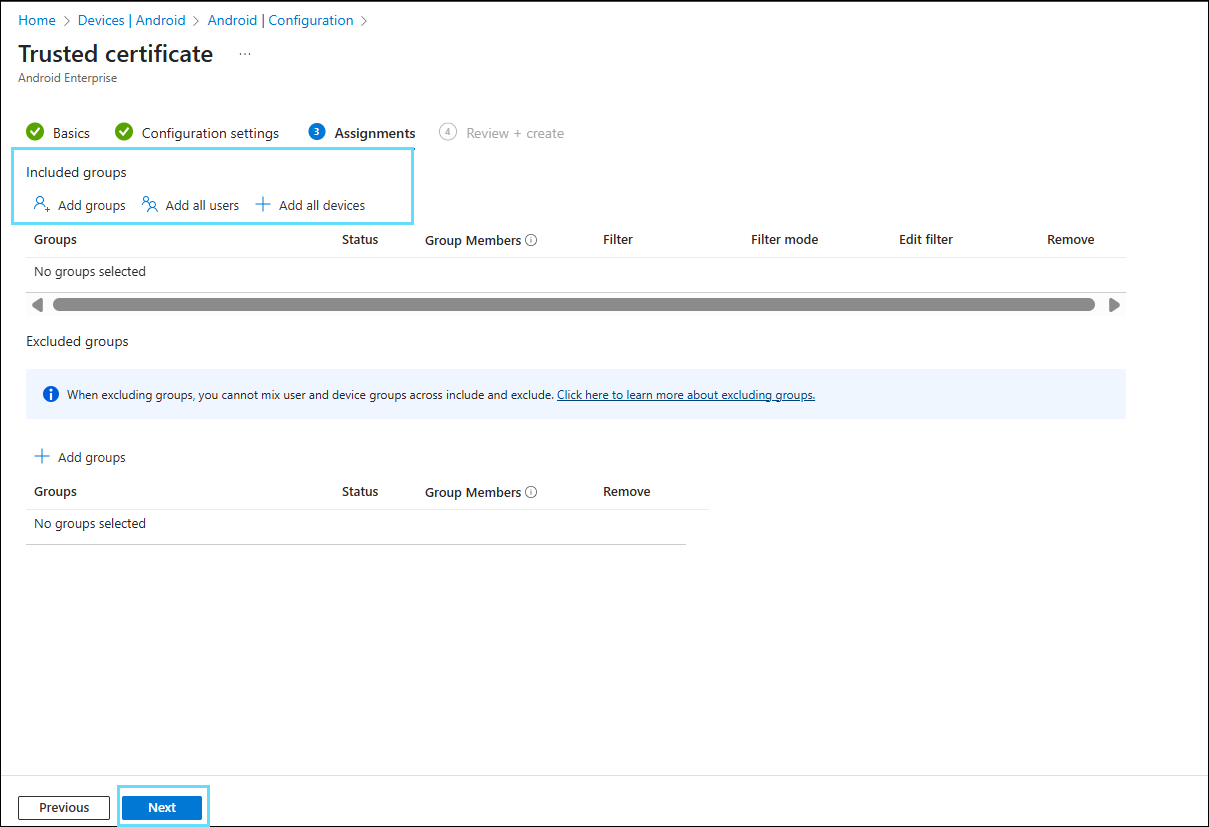Click info icon beside excluded Group Members

point(531,492)
